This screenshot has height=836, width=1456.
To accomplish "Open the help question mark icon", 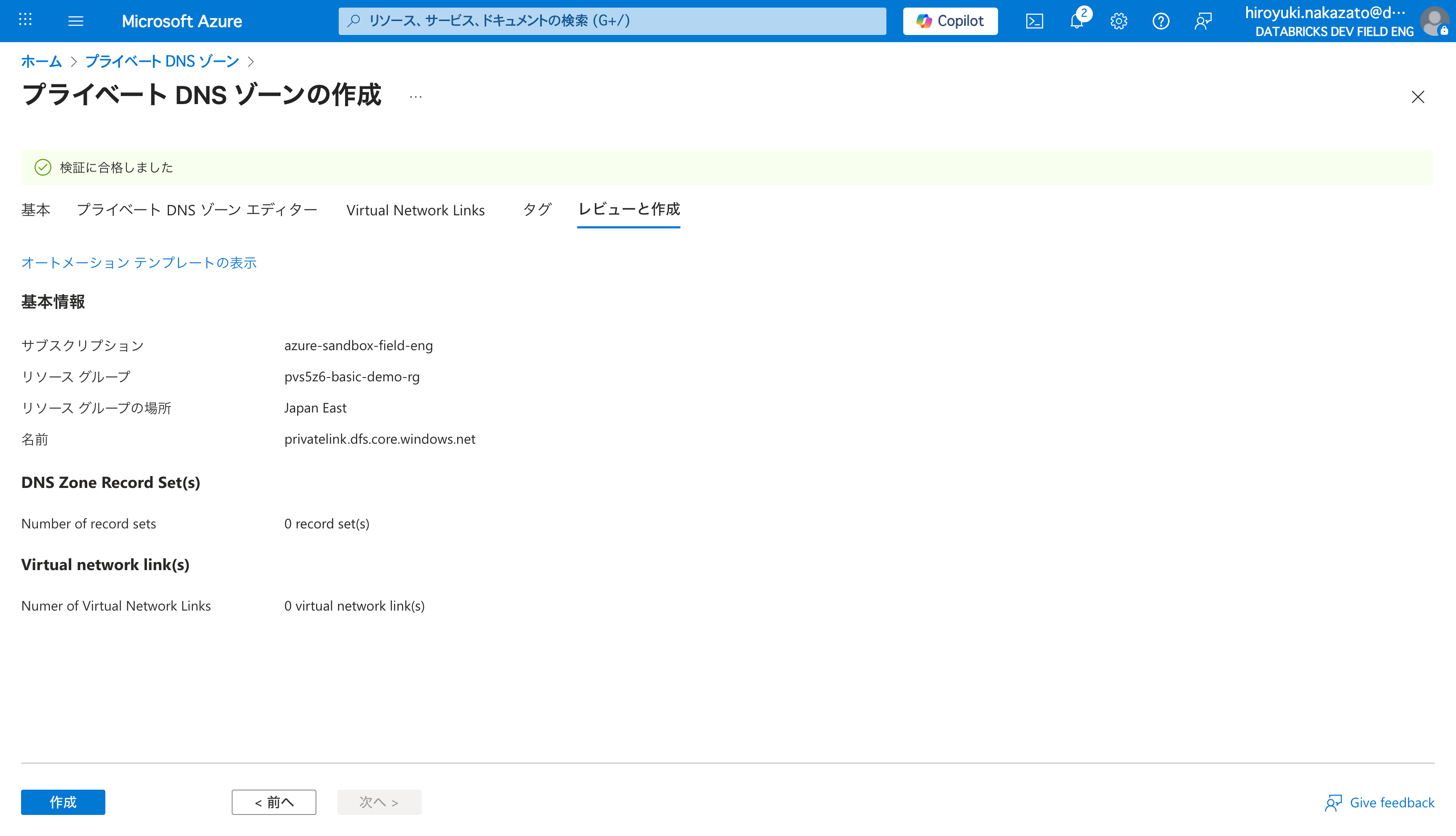I will click(1160, 21).
